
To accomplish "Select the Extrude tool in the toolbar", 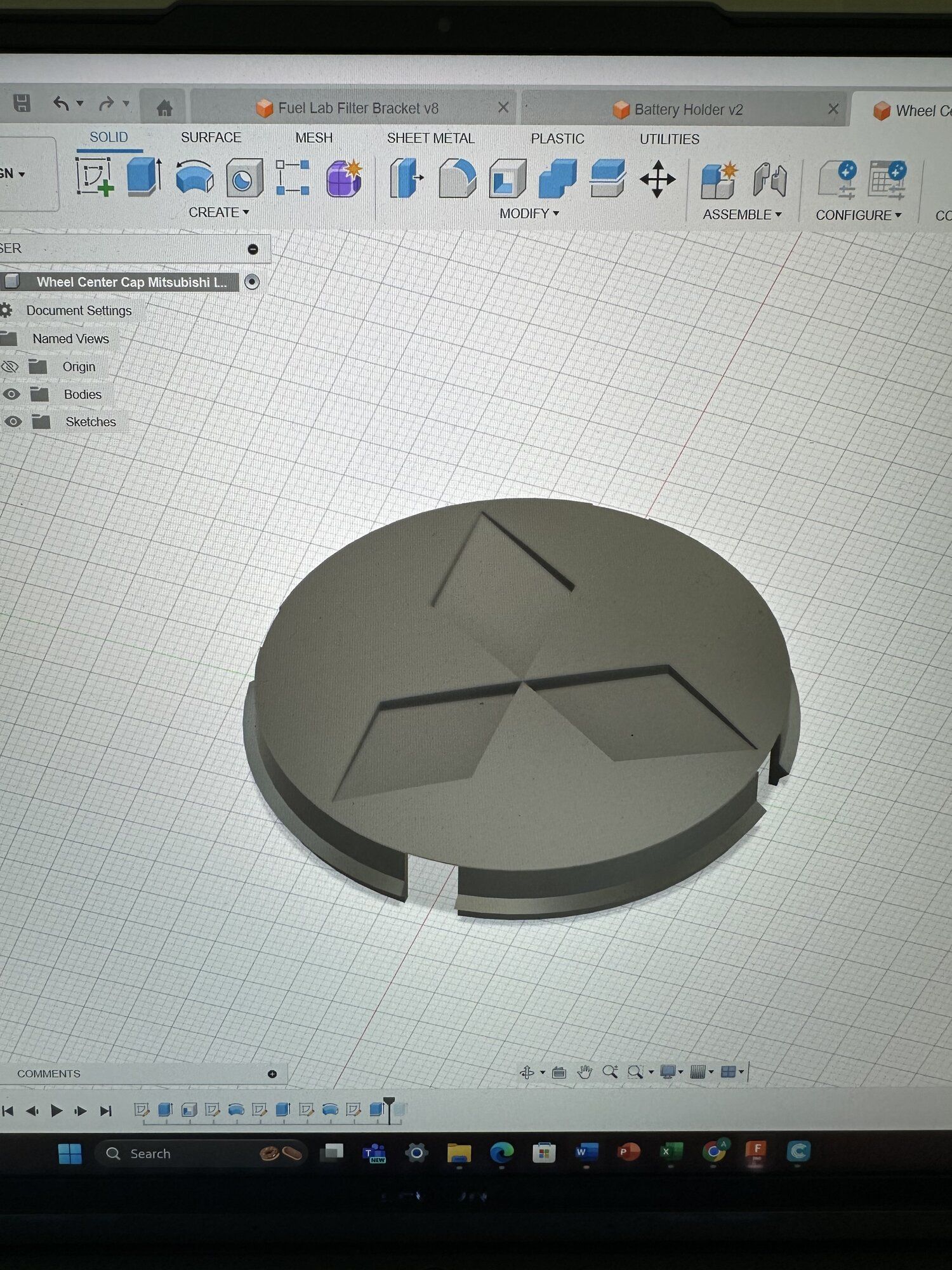I will point(144,176).
